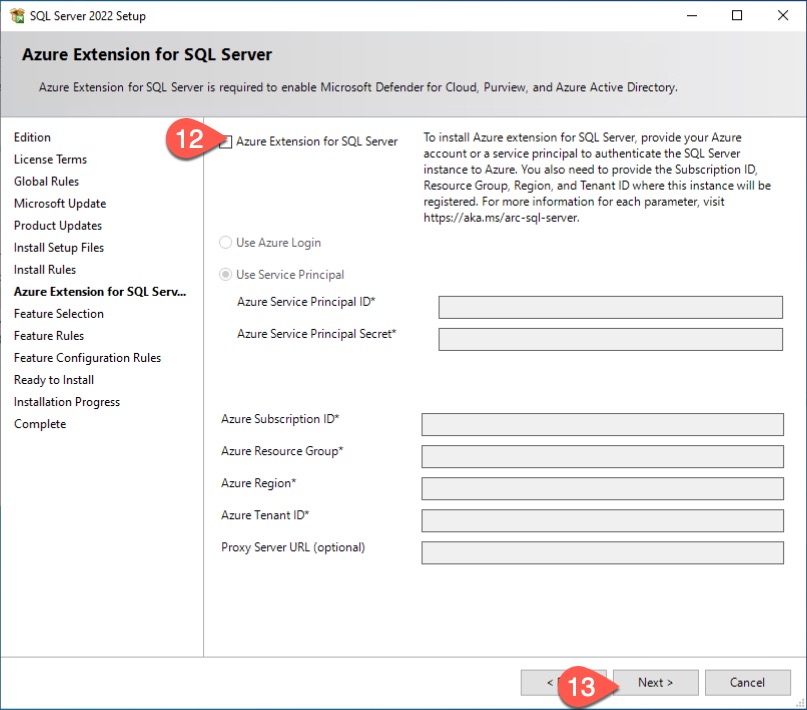Select the Azure Resource Group text field
This screenshot has height=710, width=807.
pyautogui.click(x=602, y=456)
